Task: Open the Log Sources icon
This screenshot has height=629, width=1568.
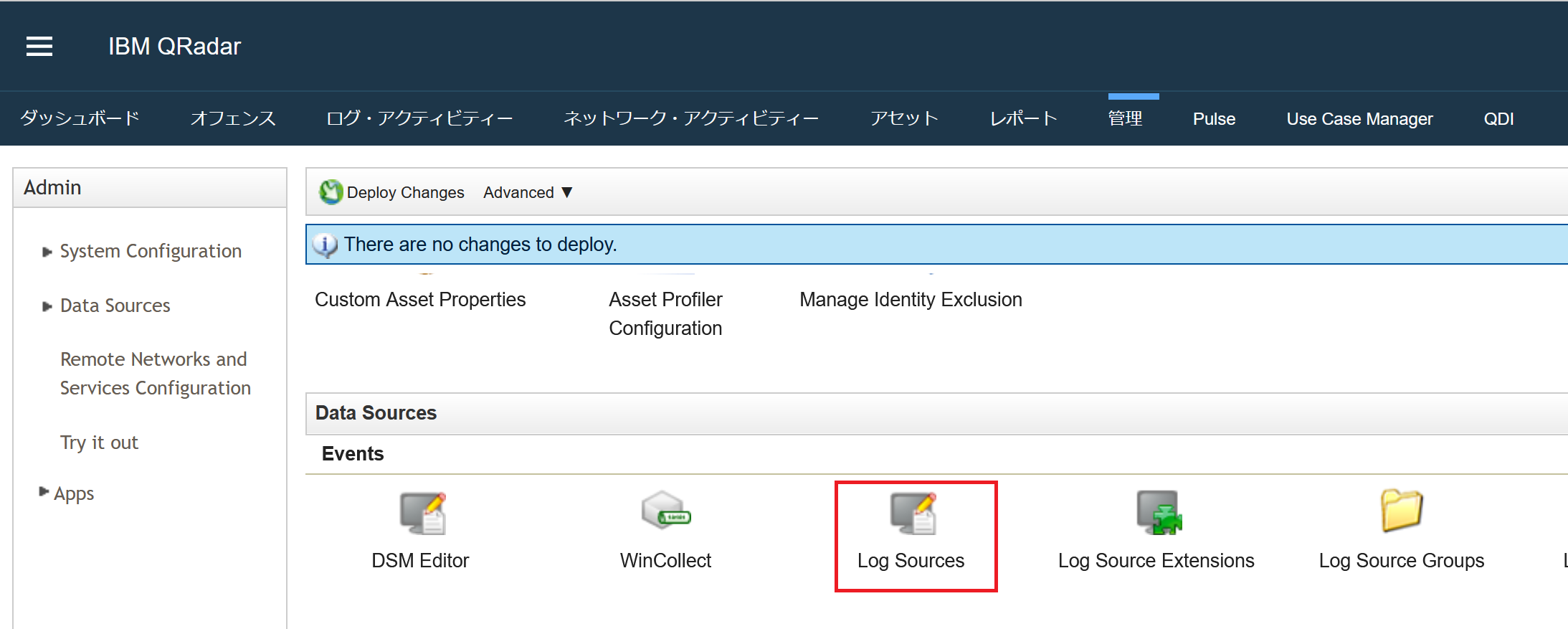Action: (x=913, y=513)
